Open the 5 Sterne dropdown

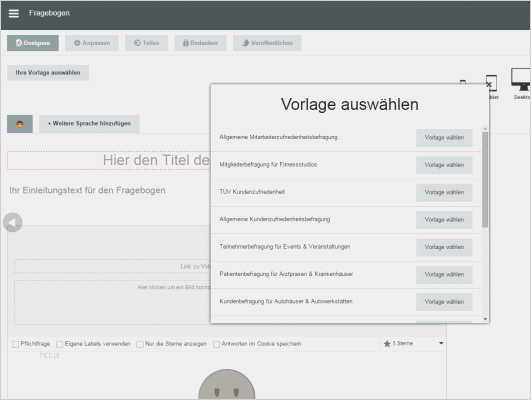(x=413, y=343)
